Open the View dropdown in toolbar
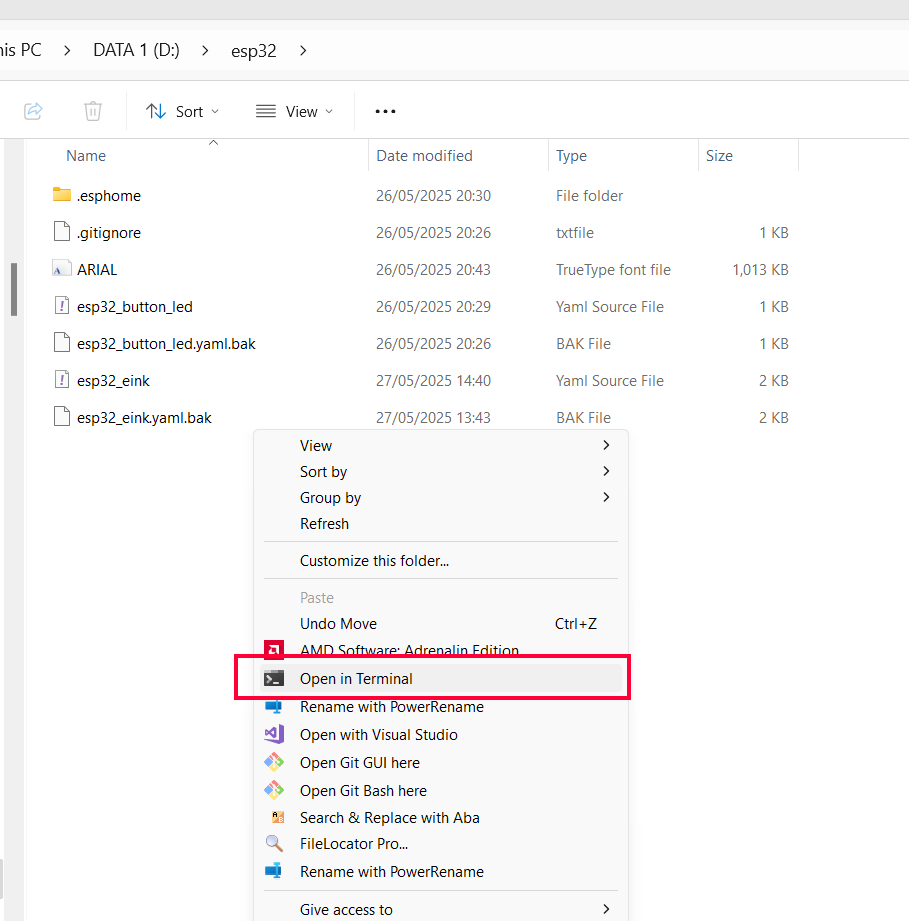Screen dimensions: 909x921 point(294,111)
